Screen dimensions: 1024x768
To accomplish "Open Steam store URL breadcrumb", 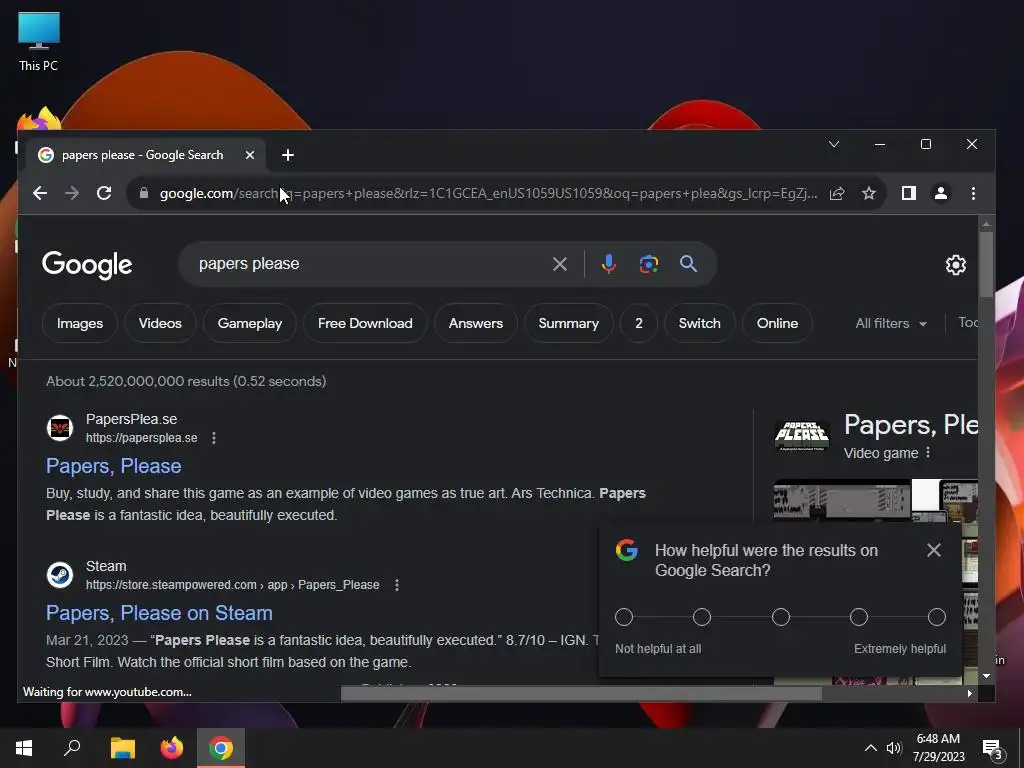I will [x=232, y=585].
